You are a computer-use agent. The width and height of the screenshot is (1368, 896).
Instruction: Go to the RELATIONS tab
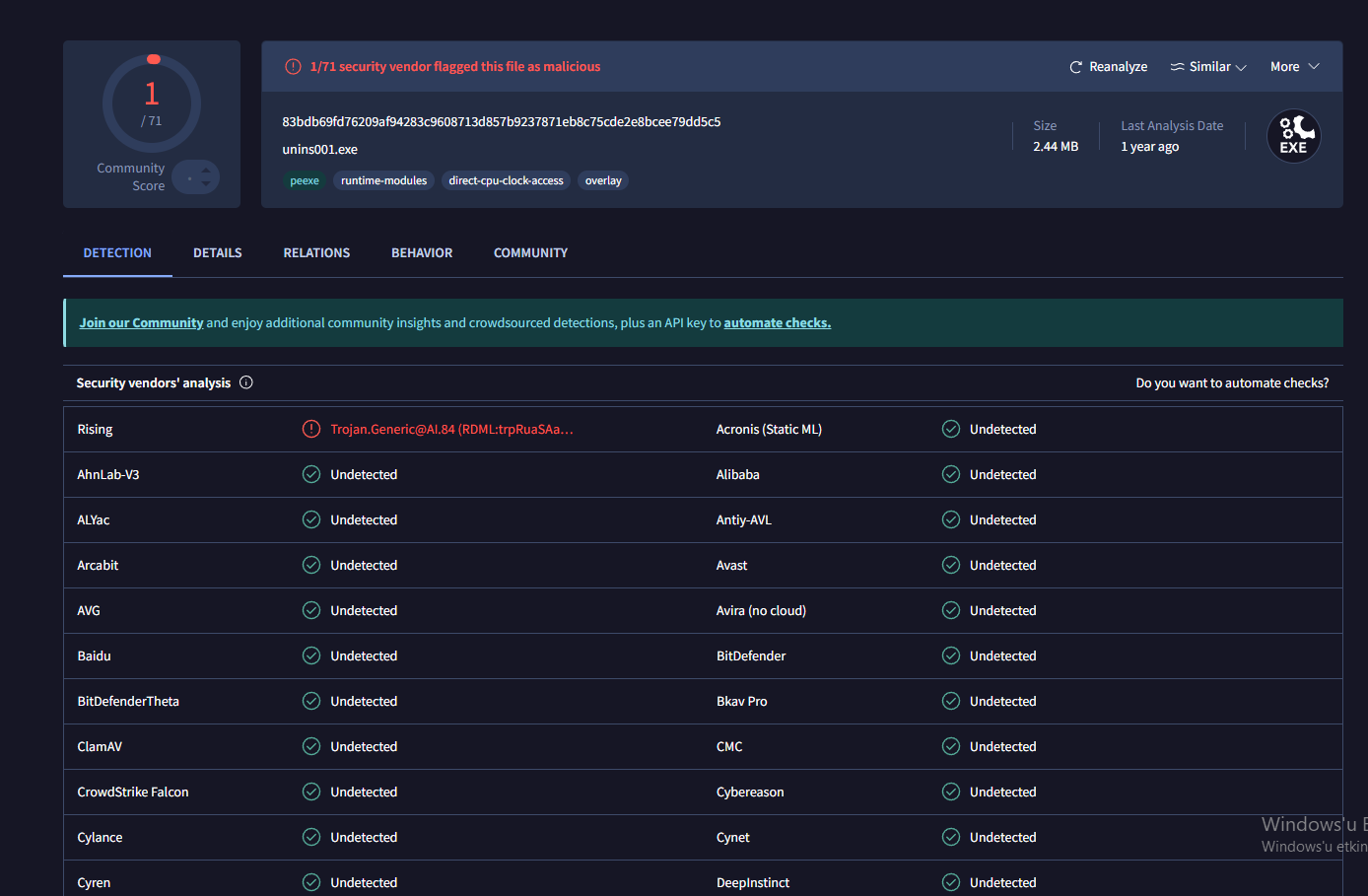click(316, 253)
